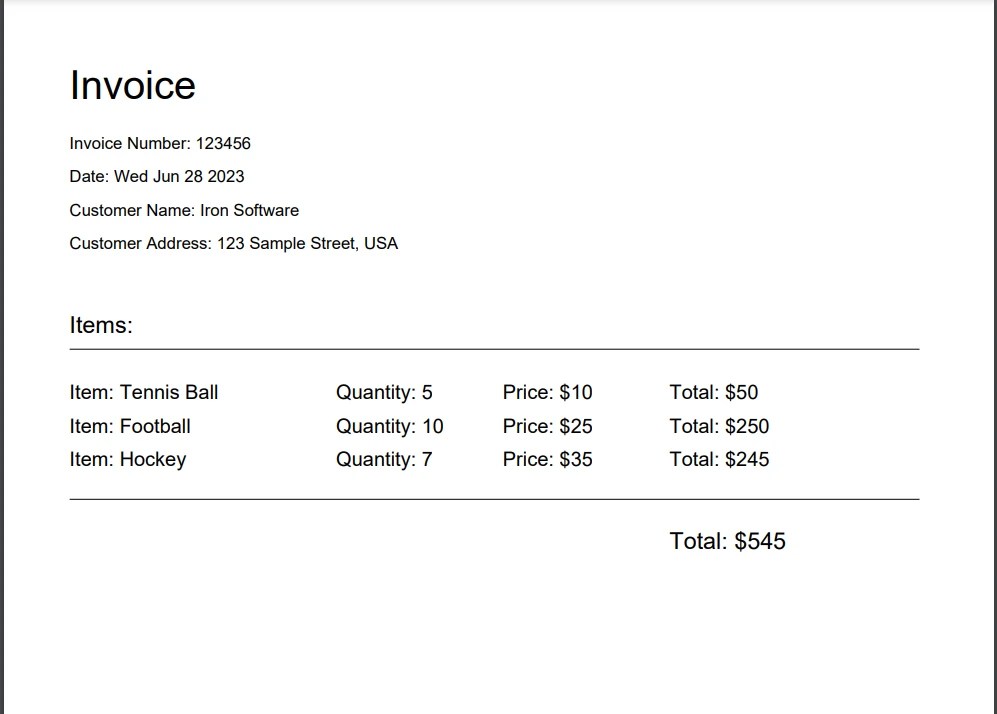Click the Total: $245 text
Screen dimensions: 997x714
click(719, 459)
